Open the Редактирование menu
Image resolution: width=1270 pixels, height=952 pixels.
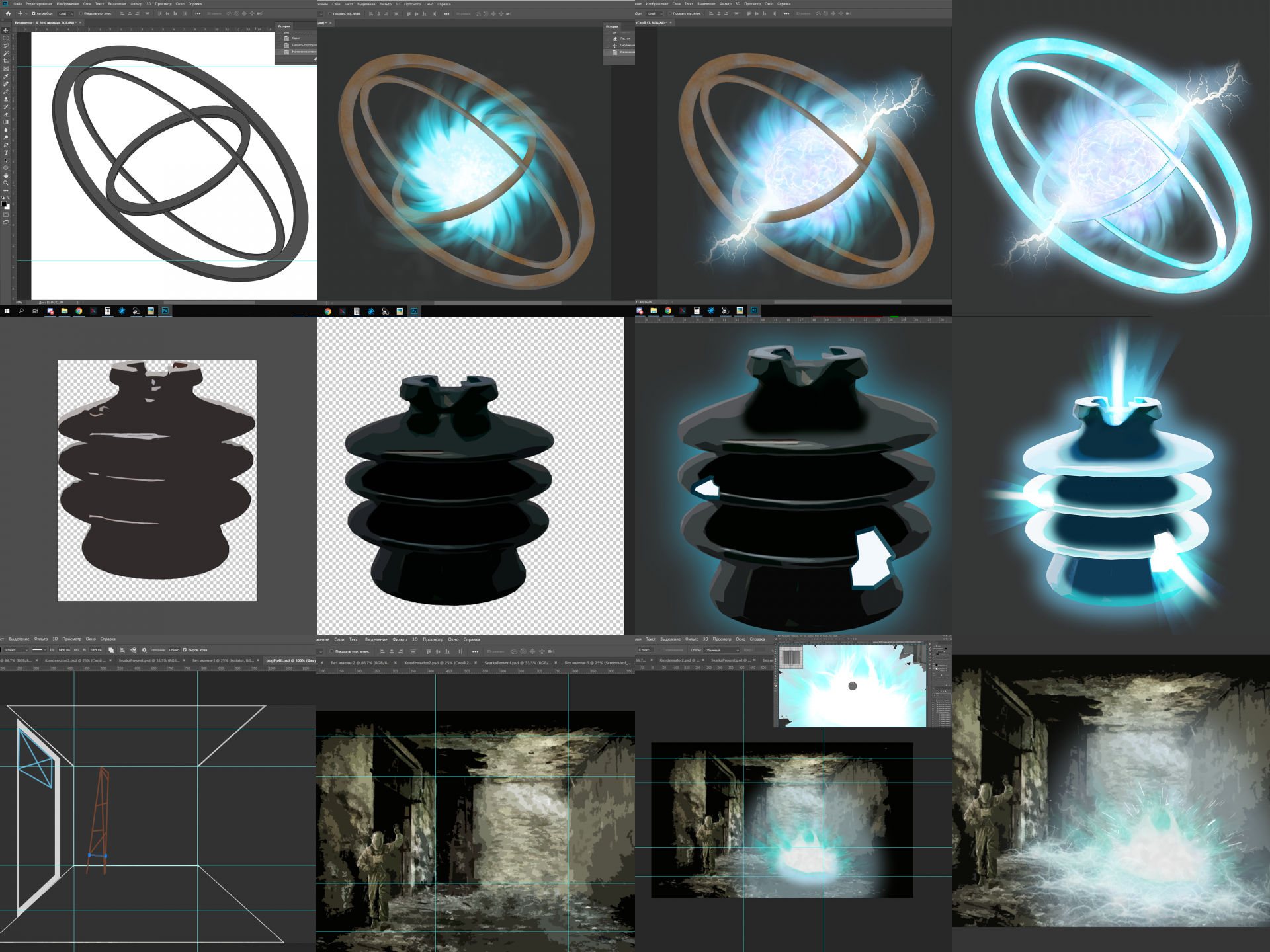39,4
